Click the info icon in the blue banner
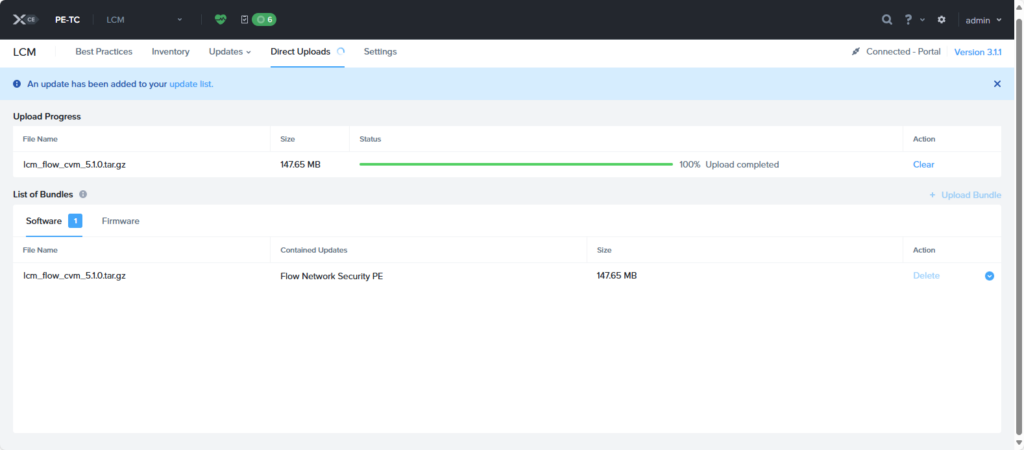The width and height of the screenshot is (1024, 450). click(17, 84)
